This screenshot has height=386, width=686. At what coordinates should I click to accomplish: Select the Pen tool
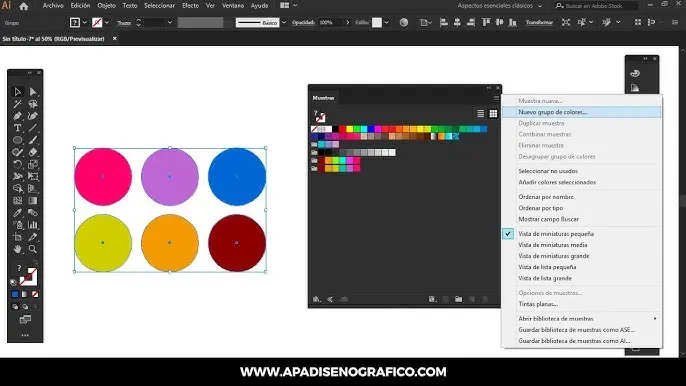pos(18,116)
